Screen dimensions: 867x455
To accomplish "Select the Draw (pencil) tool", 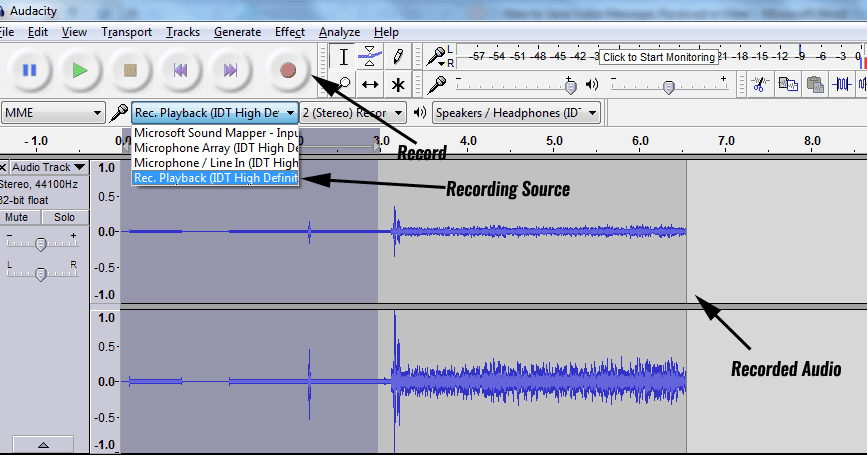I will coord(397,57).
